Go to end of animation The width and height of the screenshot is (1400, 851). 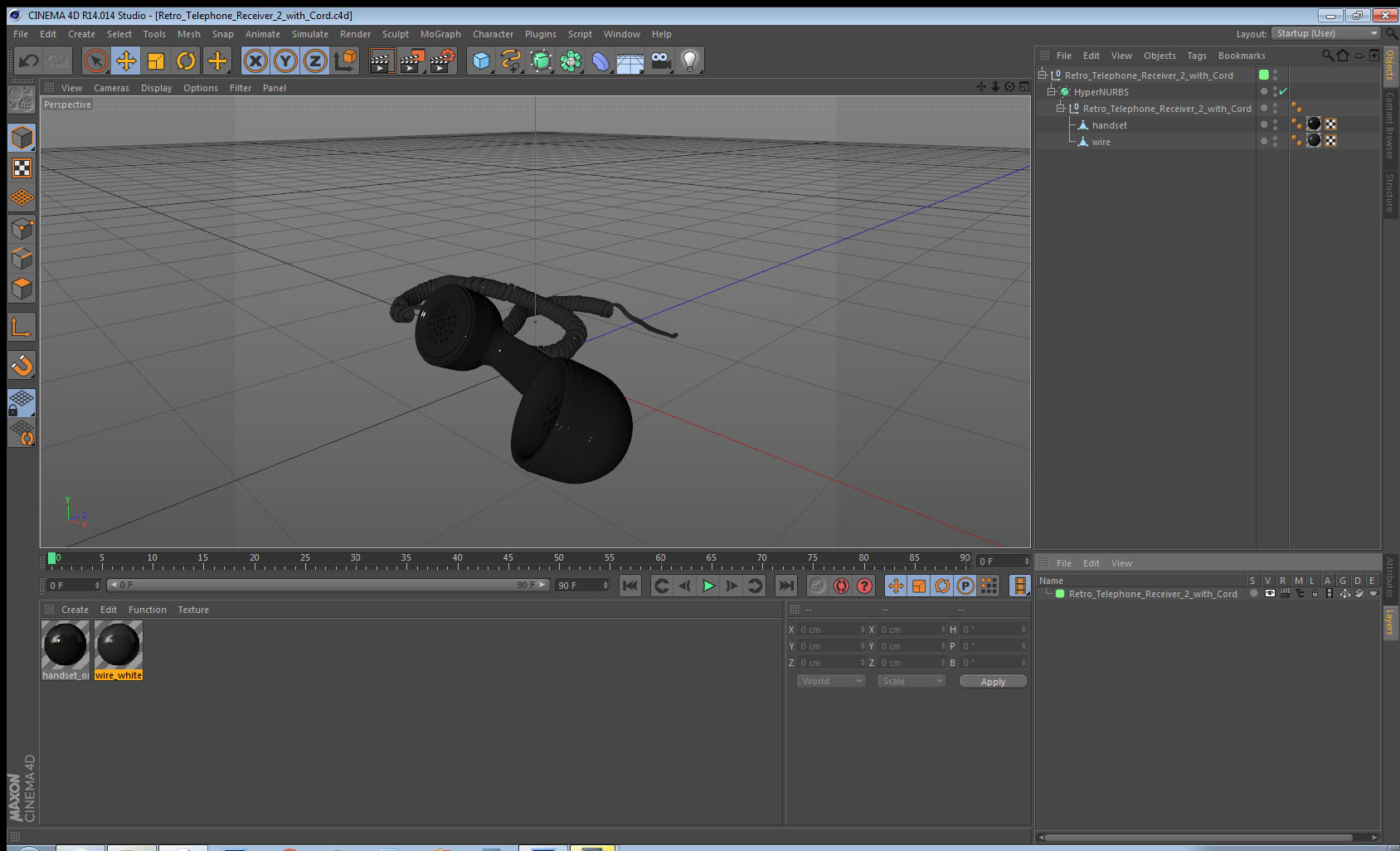(785, 586)
